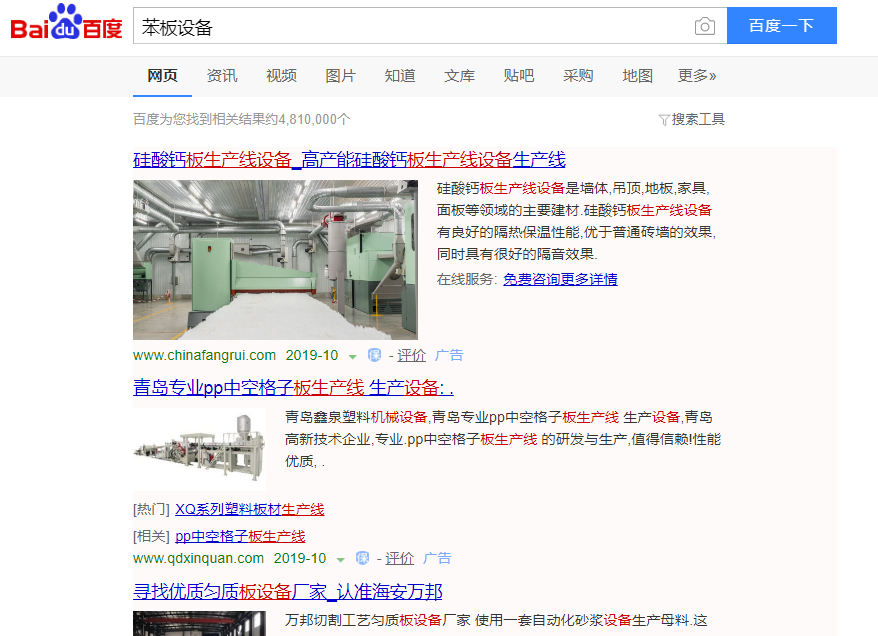
Task: Open the 地图 tab
Action: pos(637,76)
